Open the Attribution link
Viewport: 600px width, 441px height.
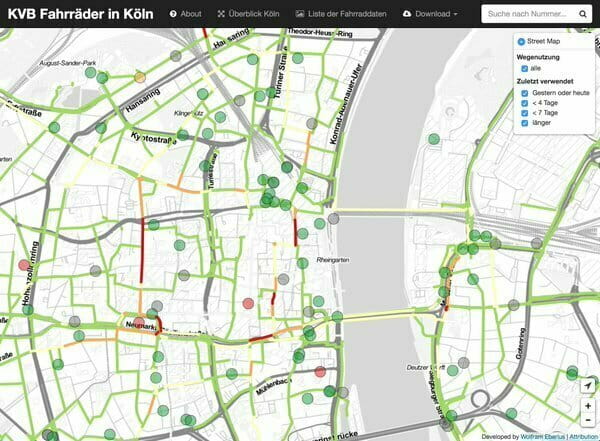pyautogui.click(x=584, y=437)
